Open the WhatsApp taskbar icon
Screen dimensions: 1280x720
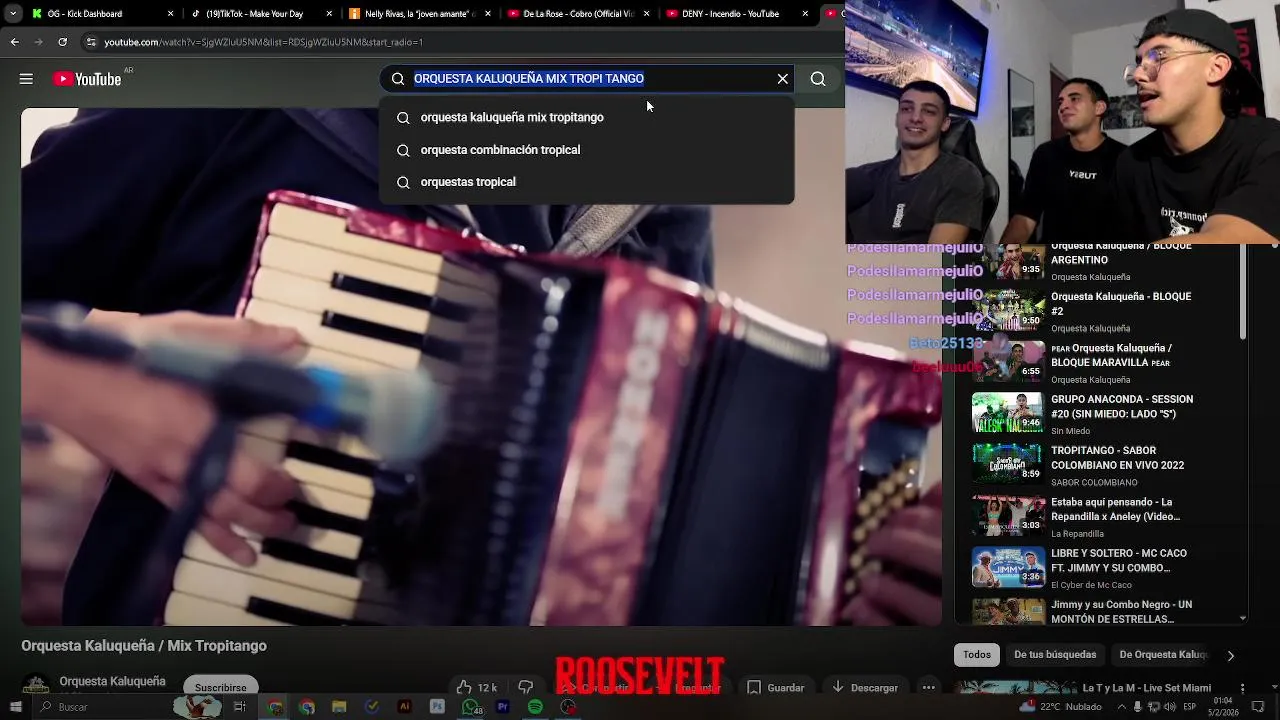pos(470,707)
